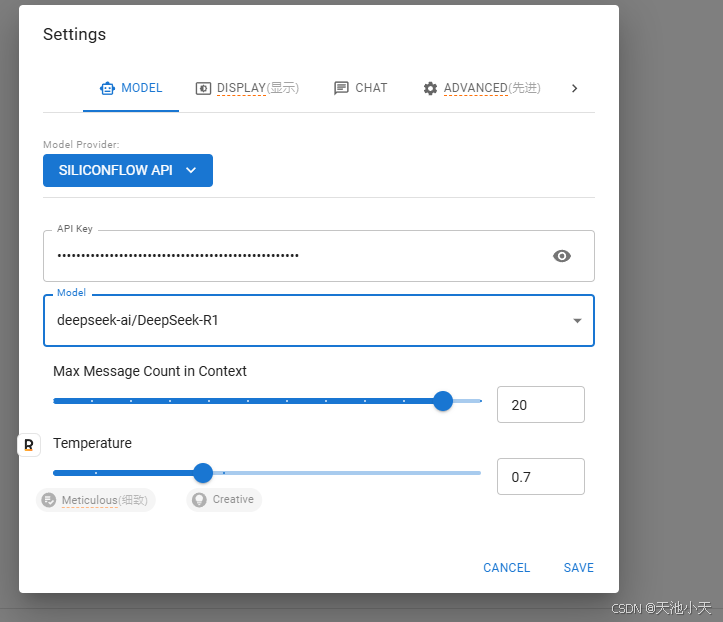Focus the API Key input field
723x622 pixels.
pyautogui.click(x=319, y=256)
